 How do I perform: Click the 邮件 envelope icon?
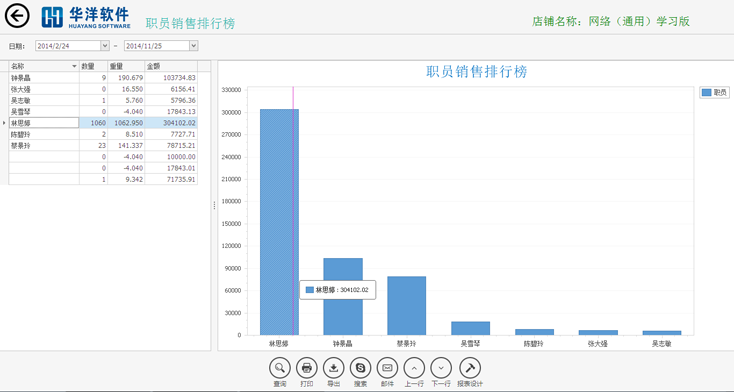(387, 368)
